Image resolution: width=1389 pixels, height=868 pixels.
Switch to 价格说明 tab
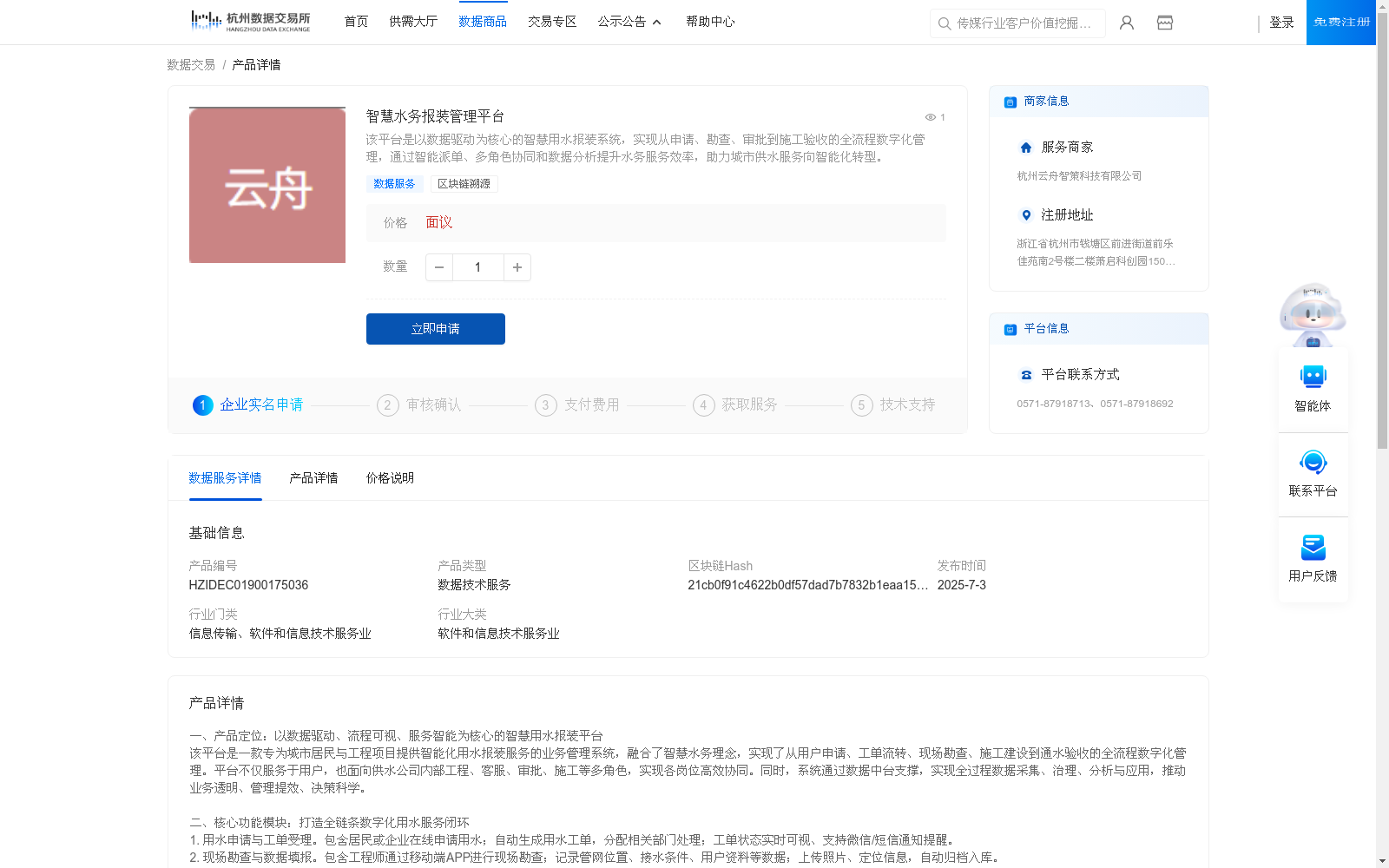(x=390, y=478)
